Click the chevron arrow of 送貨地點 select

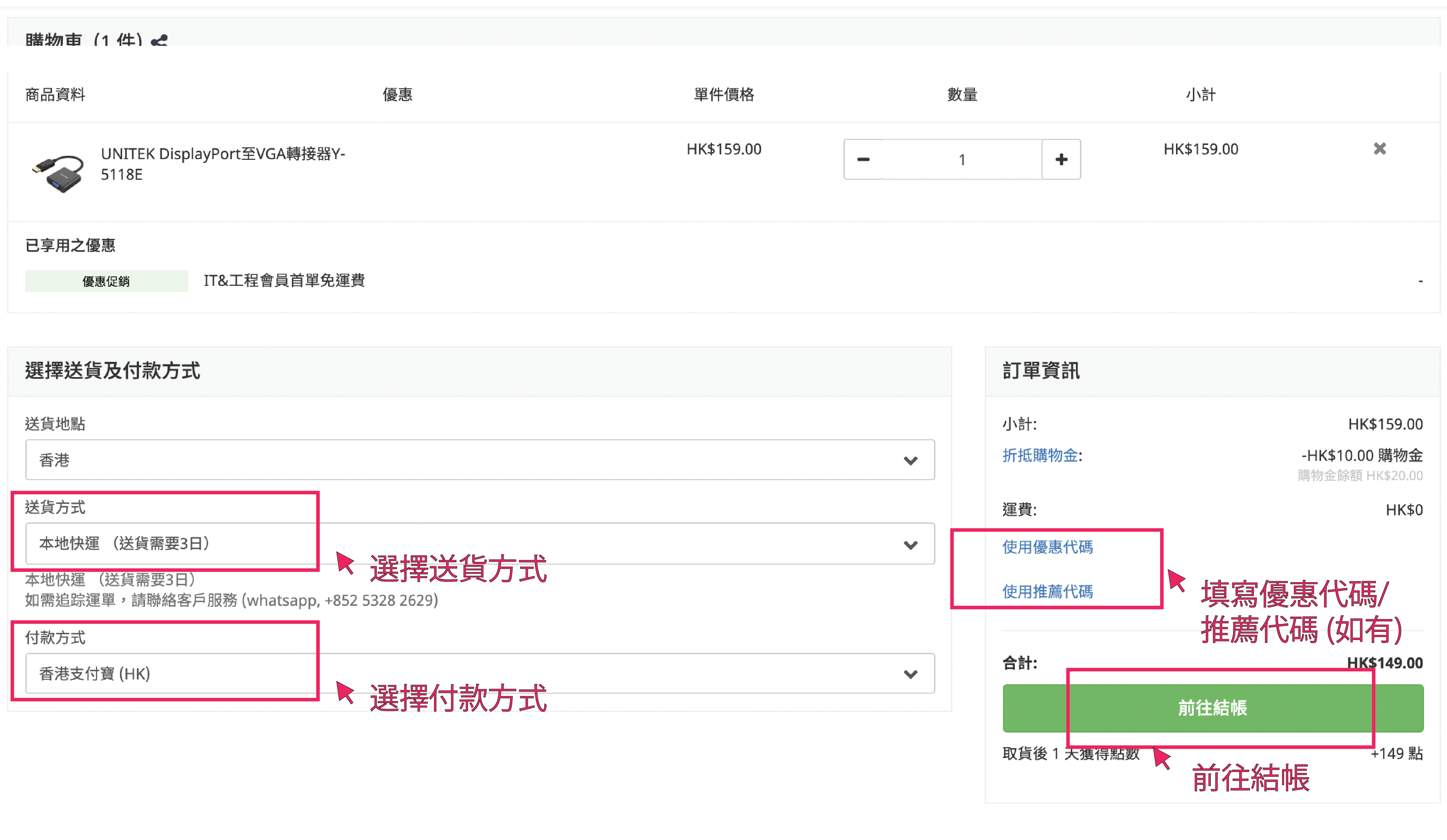click(910, 461)
